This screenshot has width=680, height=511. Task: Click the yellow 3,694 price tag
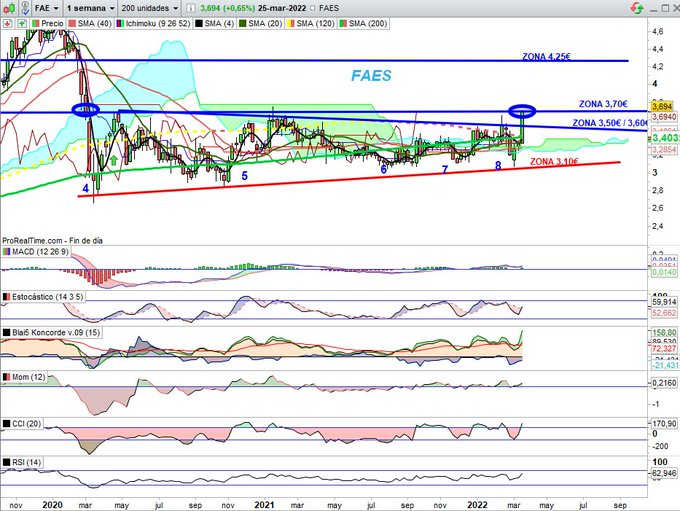pyautogui.click(x=662, y=107)
